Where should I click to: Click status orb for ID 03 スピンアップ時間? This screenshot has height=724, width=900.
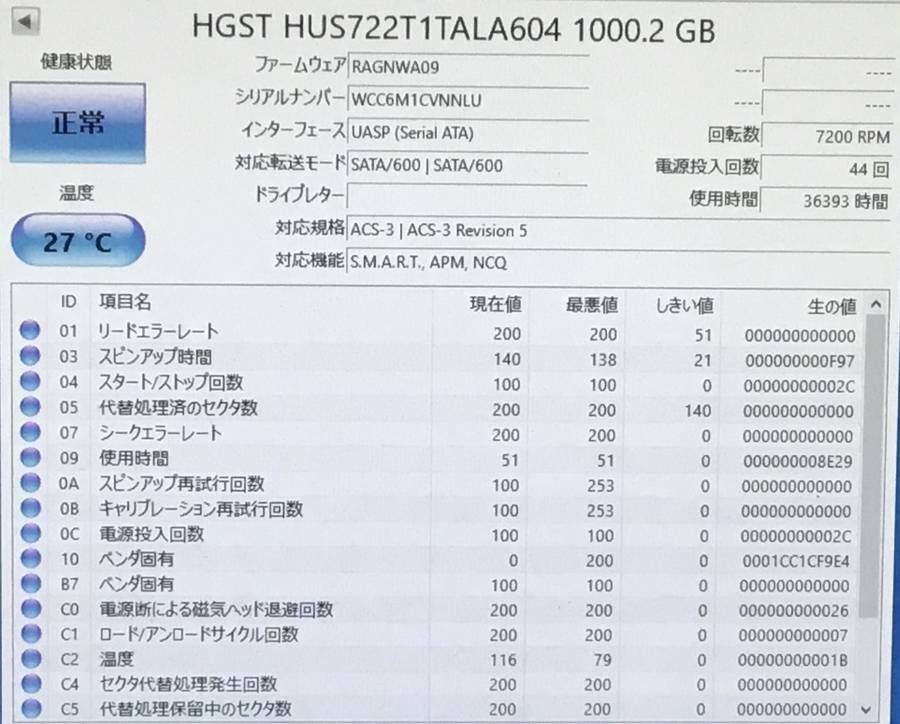pyautogui.click(x=30, y=355)
